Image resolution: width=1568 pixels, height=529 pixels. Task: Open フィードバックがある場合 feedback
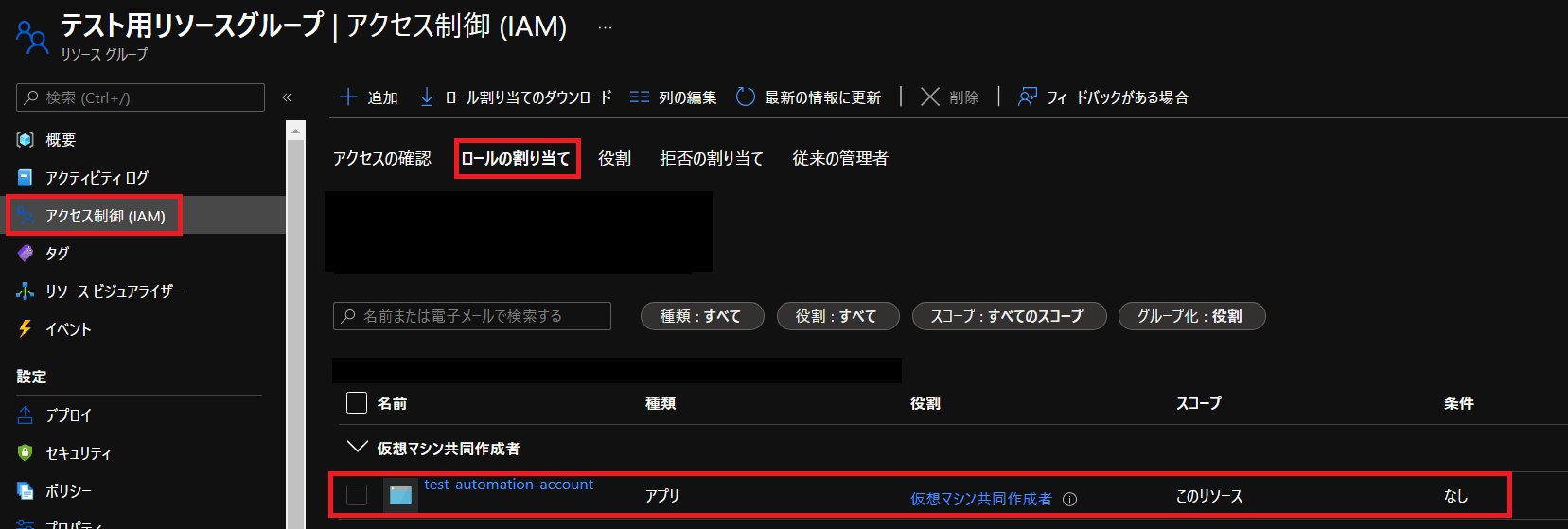click(x=1103, y=97)
